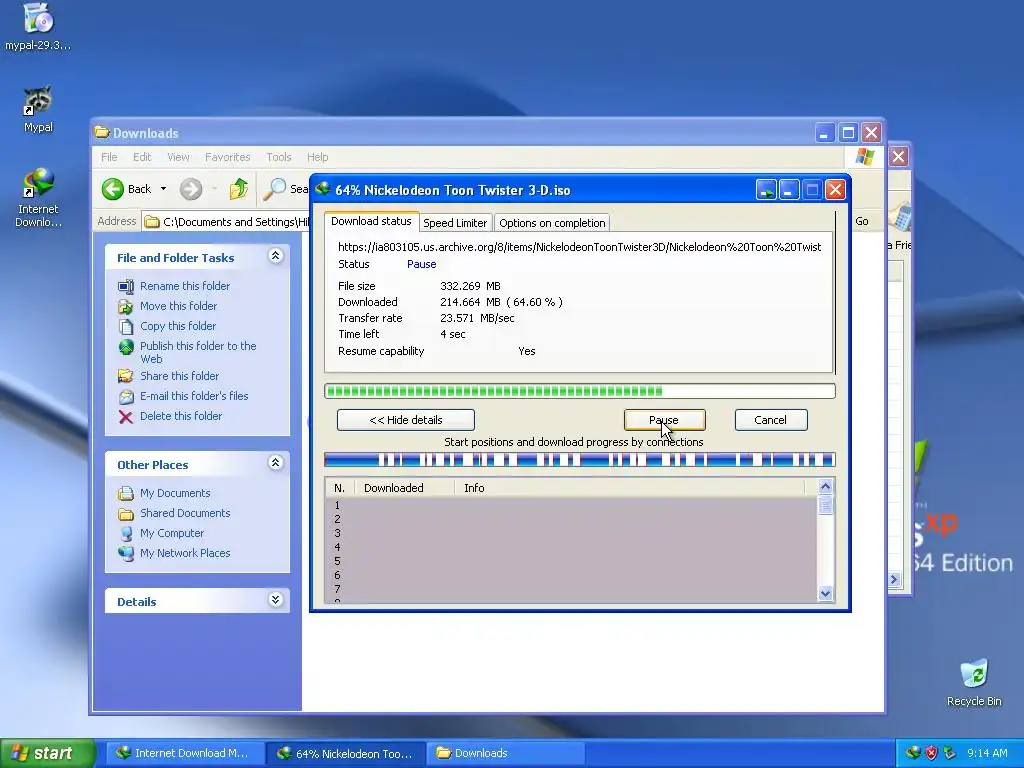Screen dimensions: 1024x768
Task: Click Move this folder icon
Action: pos(125,306)
